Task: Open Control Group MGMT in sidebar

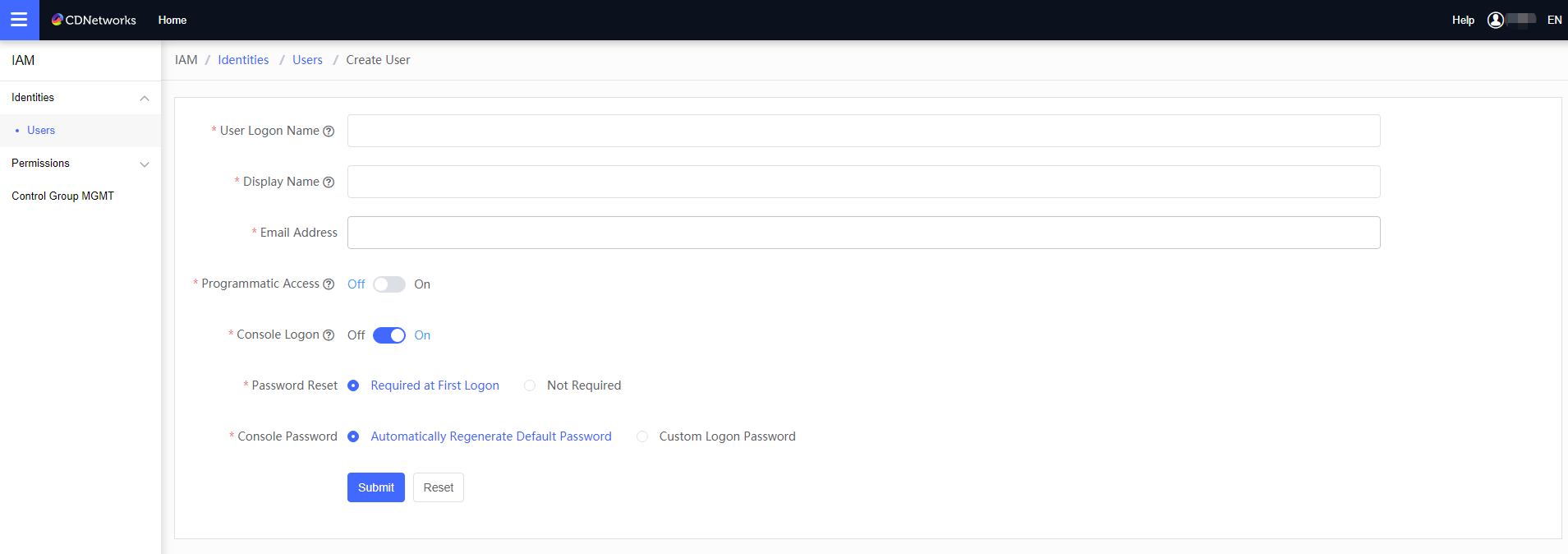Action: (x=62, y=196)
